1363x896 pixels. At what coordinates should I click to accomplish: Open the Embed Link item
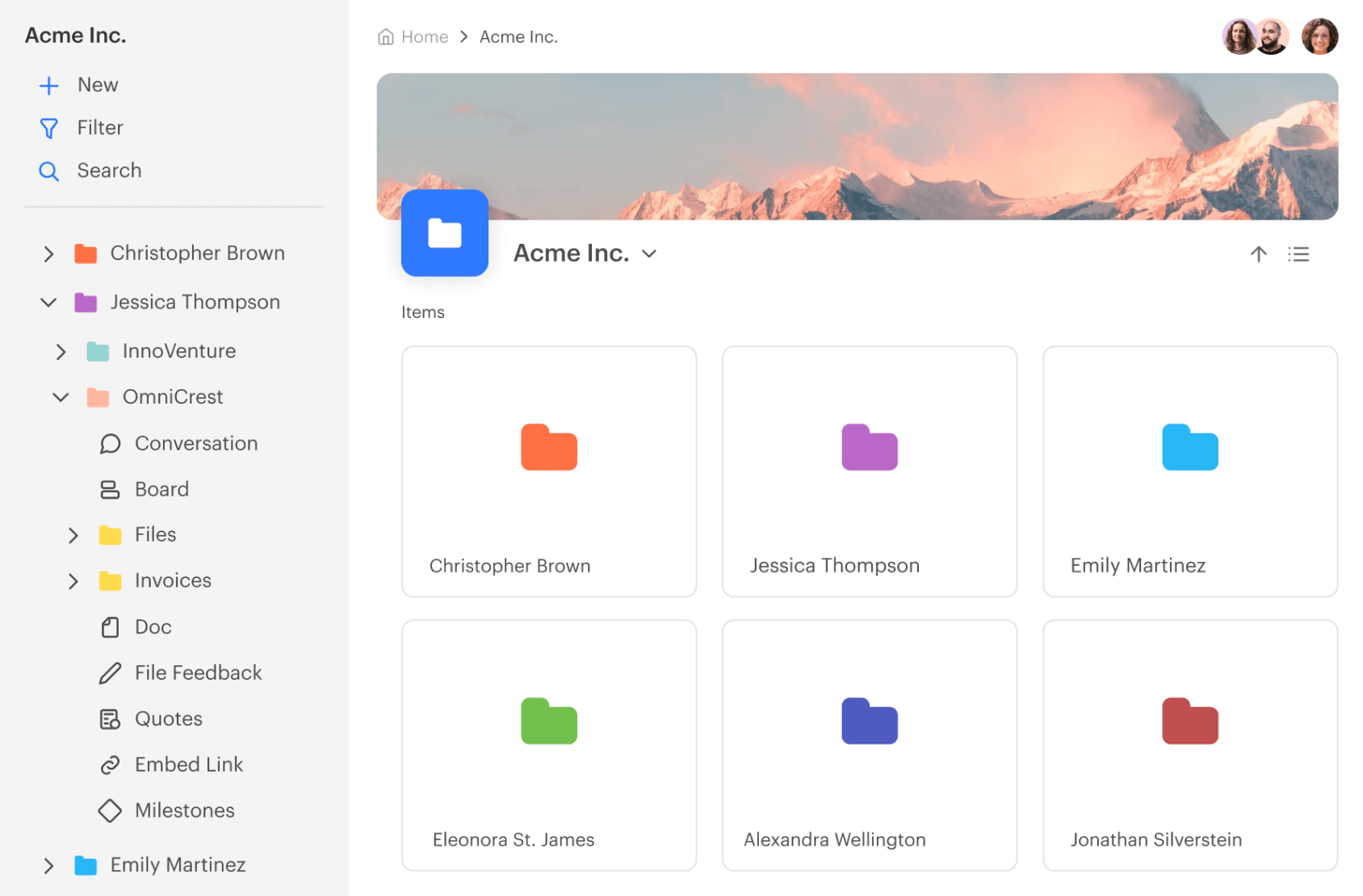pyautogui.click(x=188, y=764)
